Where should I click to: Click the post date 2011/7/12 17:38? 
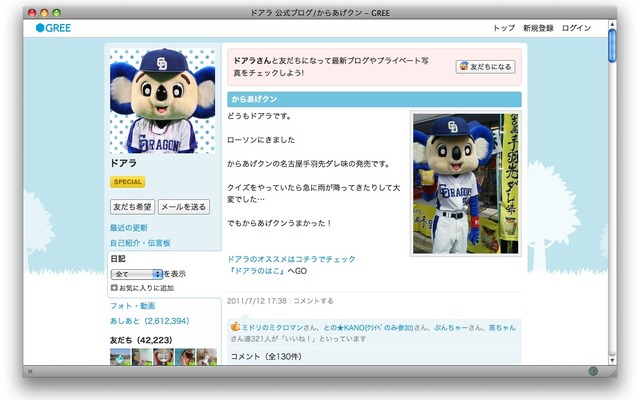point(257,301)
